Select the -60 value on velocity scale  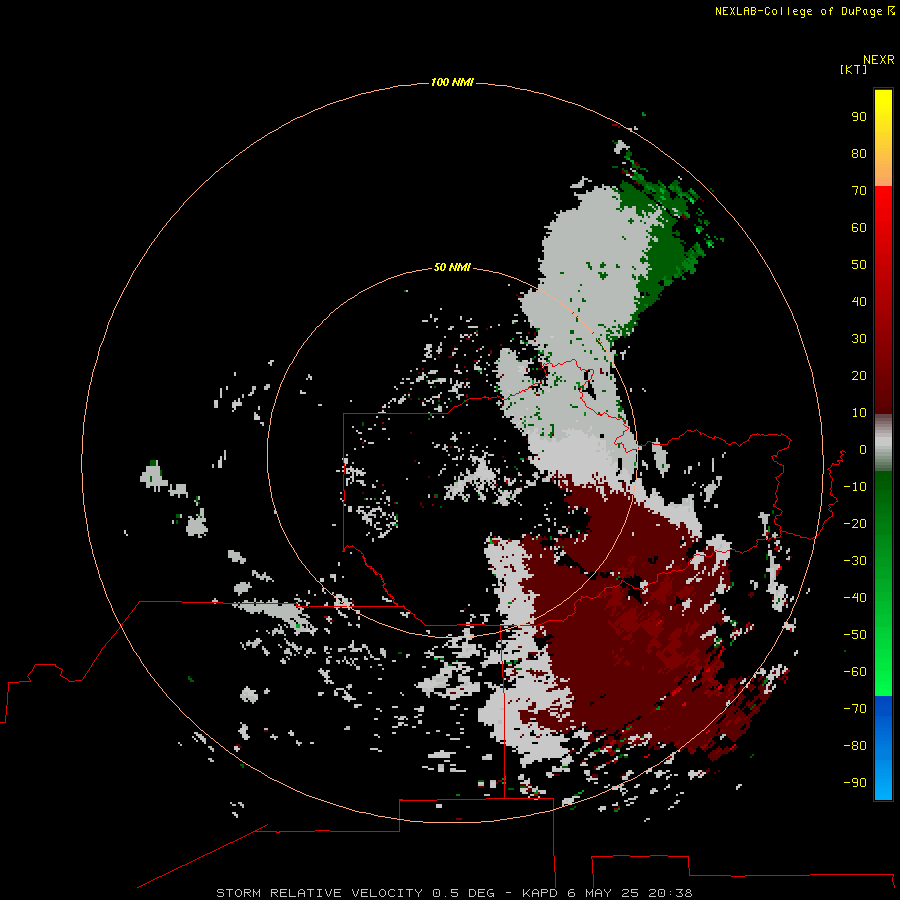coord(855,672)
